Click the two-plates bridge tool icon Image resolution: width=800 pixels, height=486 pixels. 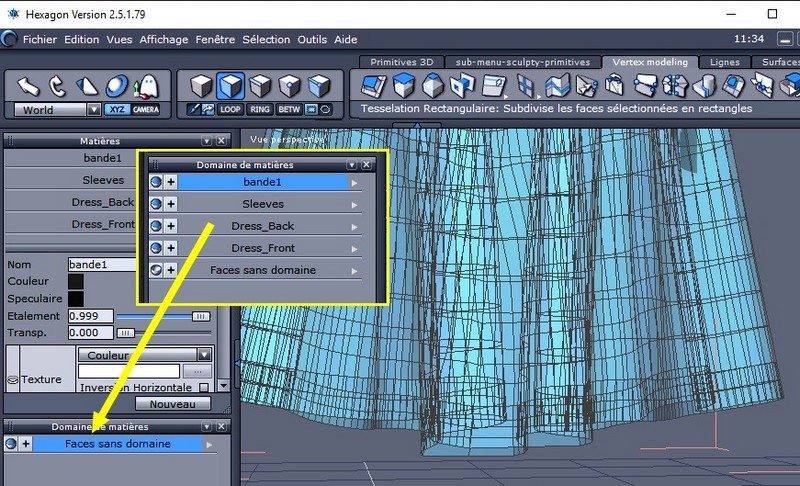click(x=645, y=85)
